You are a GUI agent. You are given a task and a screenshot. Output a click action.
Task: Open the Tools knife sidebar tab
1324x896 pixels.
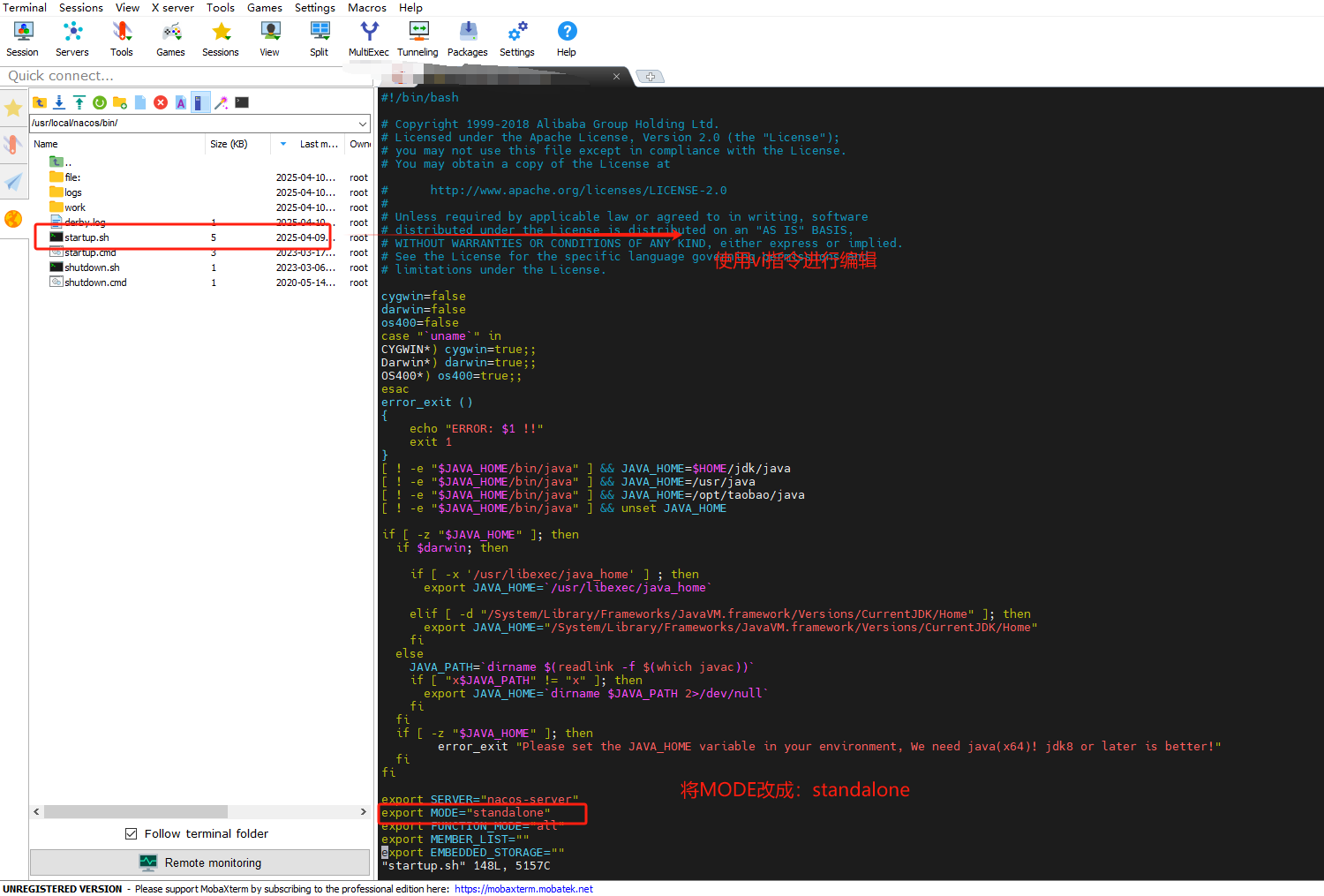point(13,145)
